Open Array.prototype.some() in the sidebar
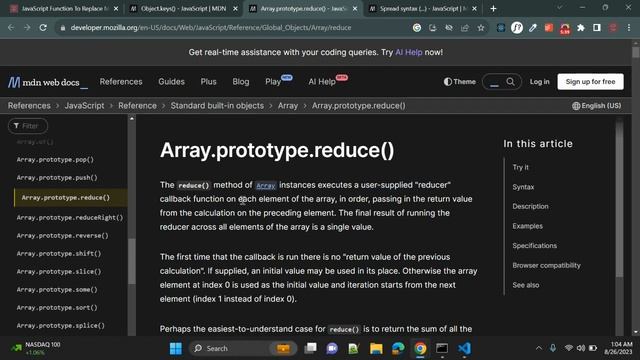Screen dimensions: 640x360 (57, 289)
